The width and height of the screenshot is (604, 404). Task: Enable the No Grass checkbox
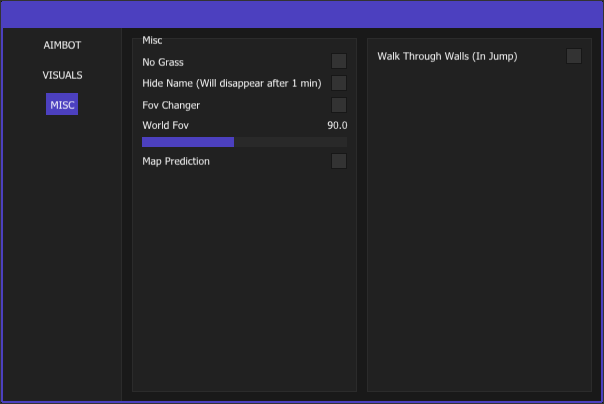[339, 62]
